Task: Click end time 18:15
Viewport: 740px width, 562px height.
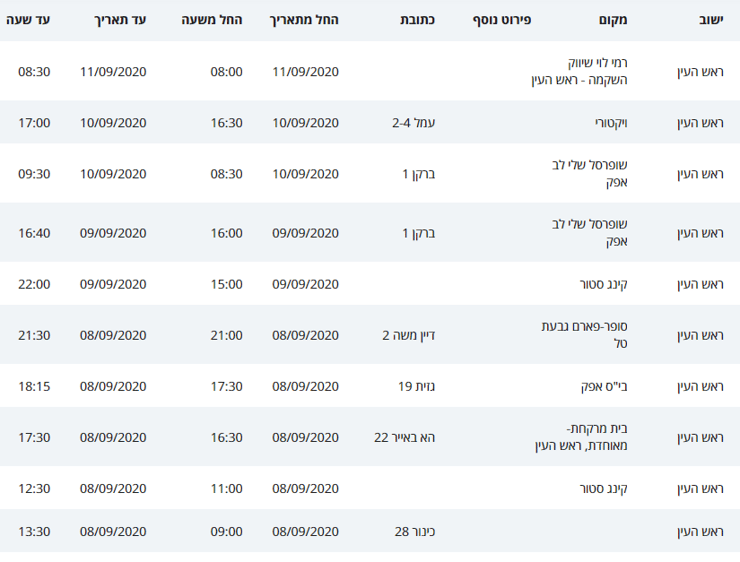Action: click(34, 386)
